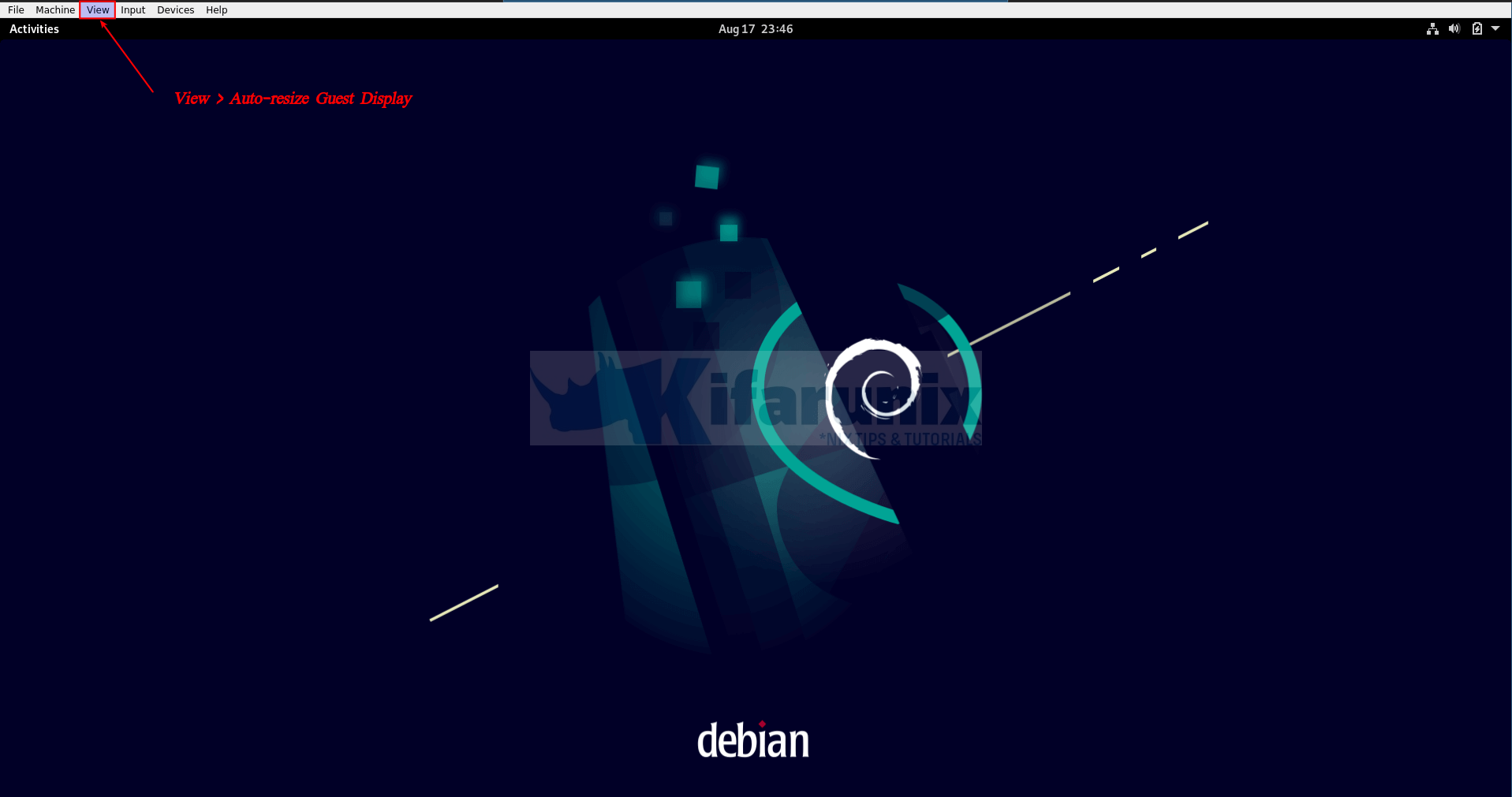The height and width of the screenshot is (797, 1512).
Task: Click the red Auto-resize Guest Display annotation
Action: tap(293, 99)
